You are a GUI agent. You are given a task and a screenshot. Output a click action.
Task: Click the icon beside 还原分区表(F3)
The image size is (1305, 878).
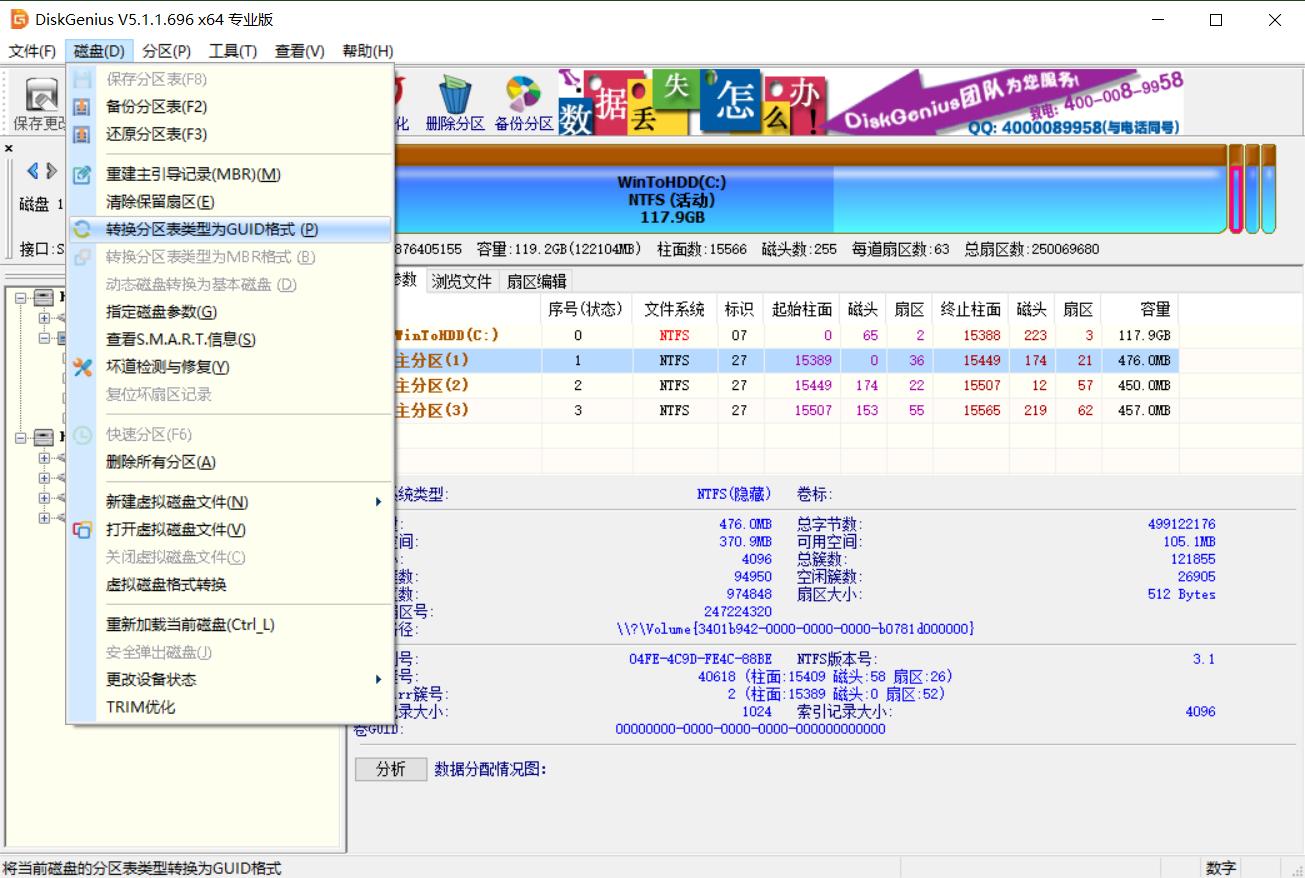coord(83,134)
